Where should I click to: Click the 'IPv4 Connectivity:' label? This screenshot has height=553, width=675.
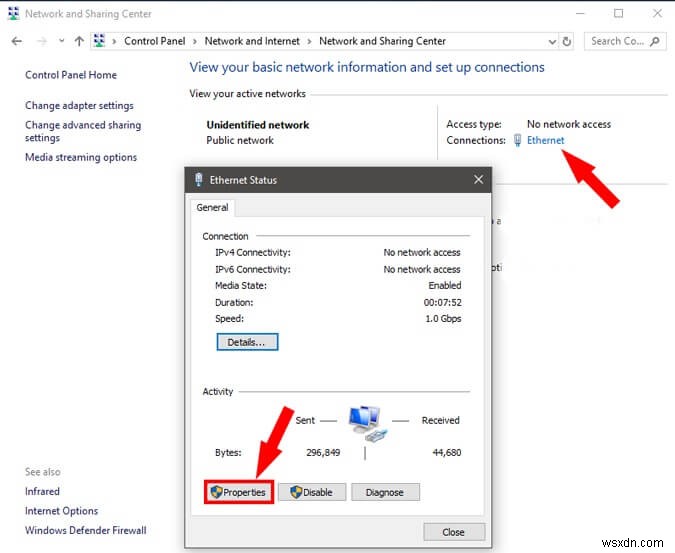click(x=253, y=253)
